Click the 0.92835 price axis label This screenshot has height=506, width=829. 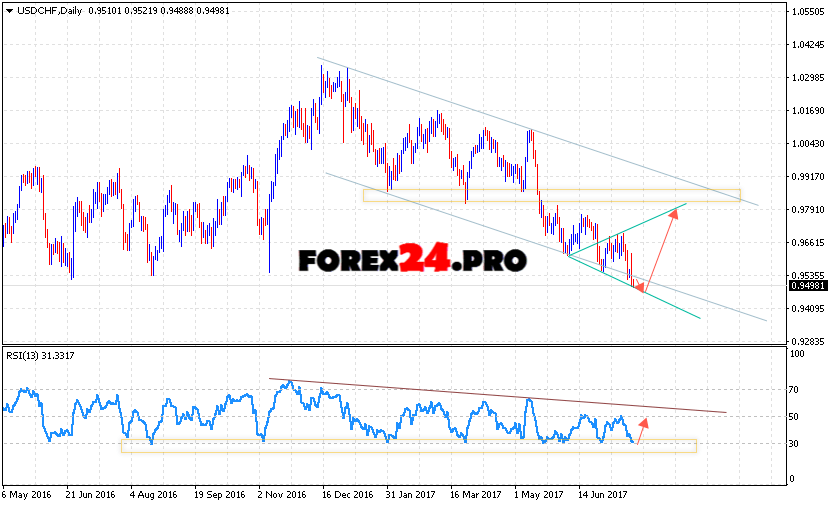click(806, 341)
